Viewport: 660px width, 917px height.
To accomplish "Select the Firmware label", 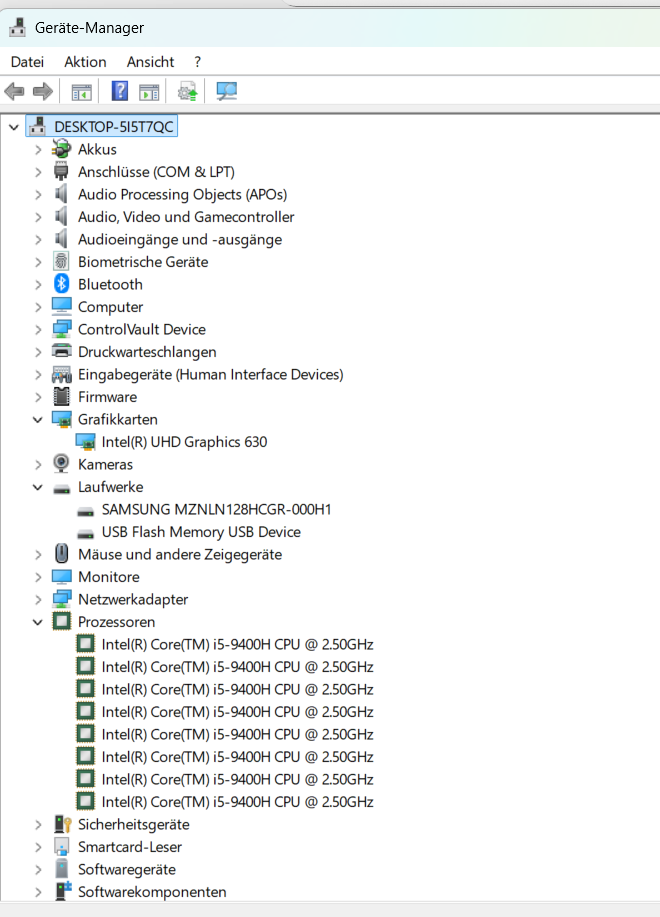I will (x=108, y=397).
